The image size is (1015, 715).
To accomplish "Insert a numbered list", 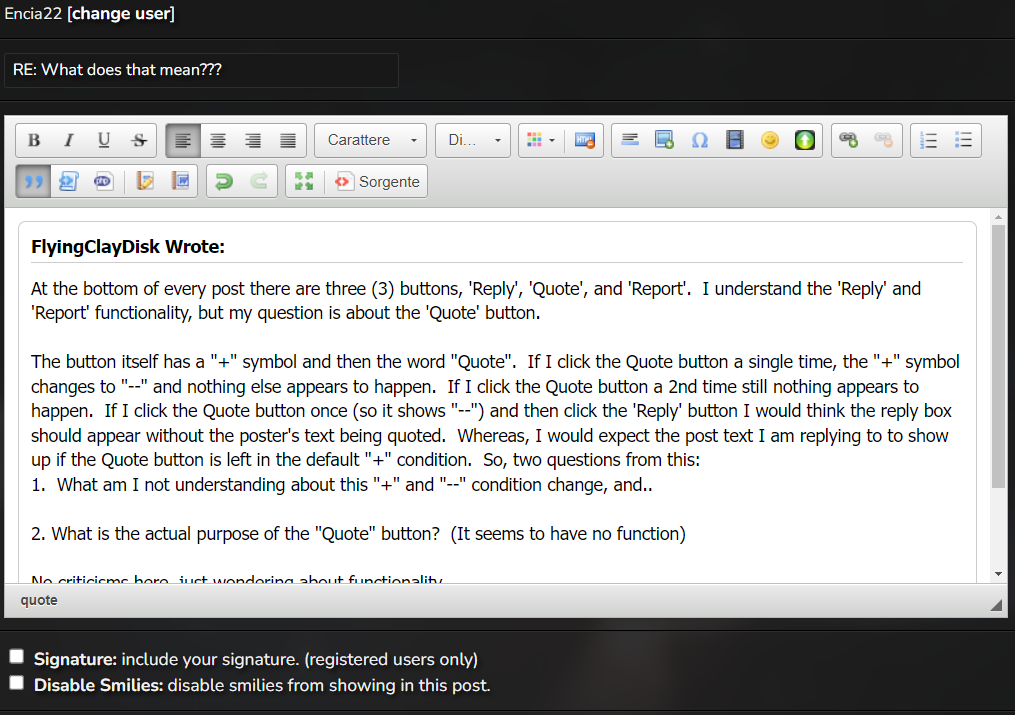I will tap(928, 140).
